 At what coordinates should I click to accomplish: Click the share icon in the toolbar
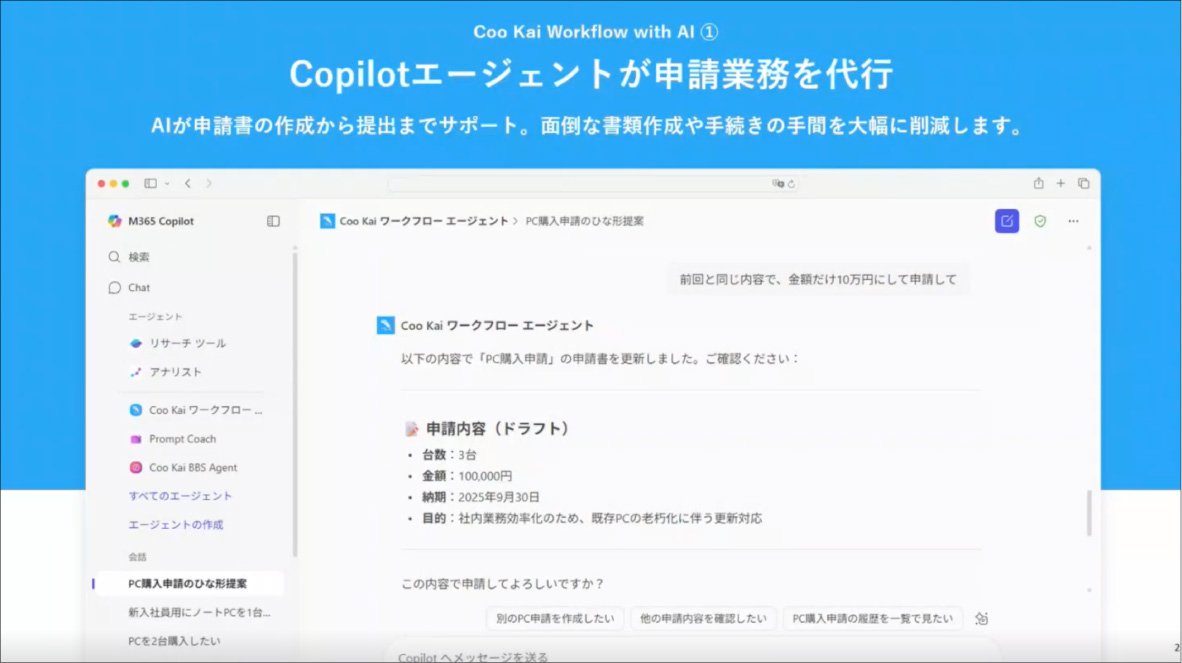pyautogui.click(x=1038, y=183)
